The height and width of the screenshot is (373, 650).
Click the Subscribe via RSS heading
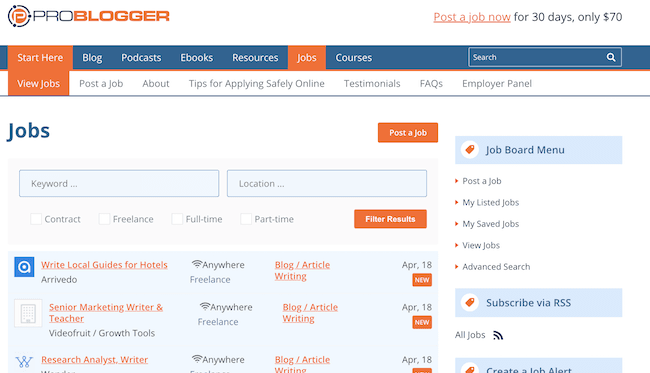529,303
